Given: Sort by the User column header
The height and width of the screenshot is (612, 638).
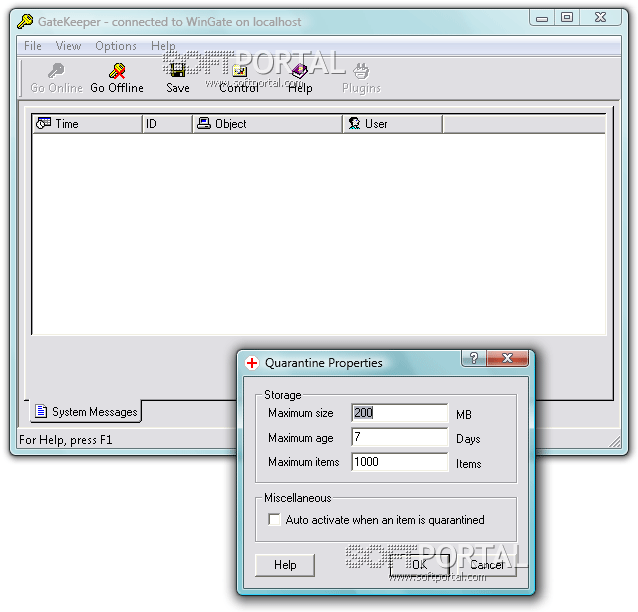Looking at the screenshot, I should (392, 124).
